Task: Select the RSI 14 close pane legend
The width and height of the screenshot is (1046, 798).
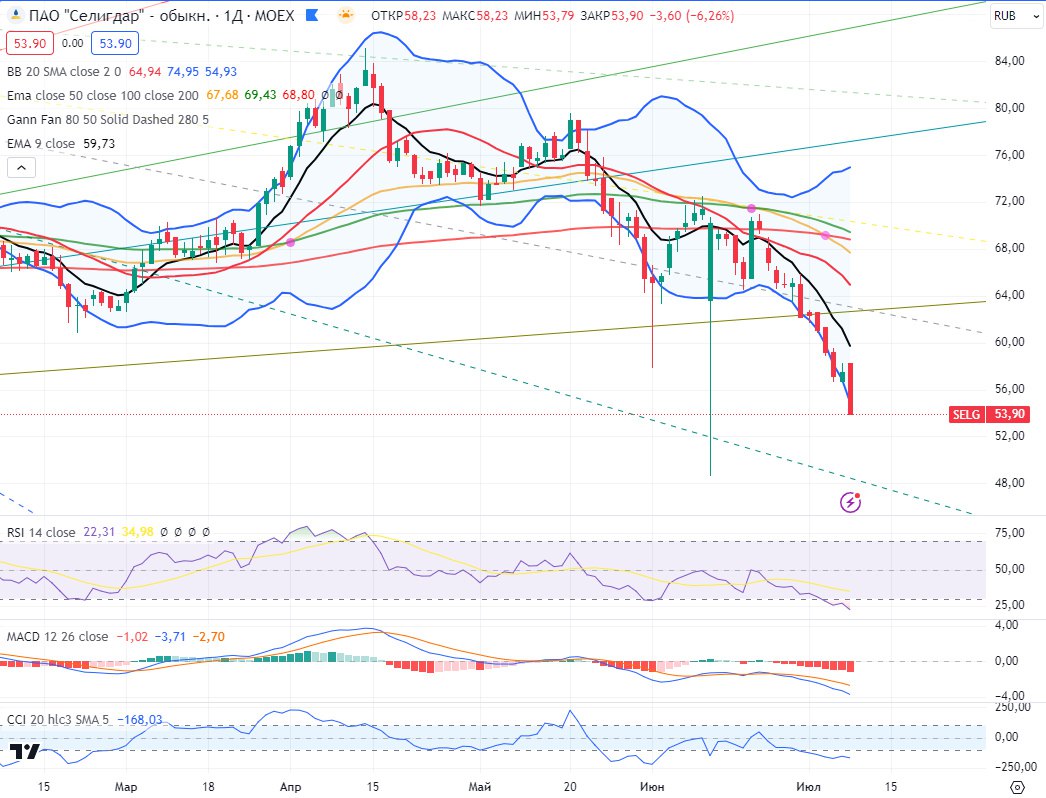Action: click(41, 532)
